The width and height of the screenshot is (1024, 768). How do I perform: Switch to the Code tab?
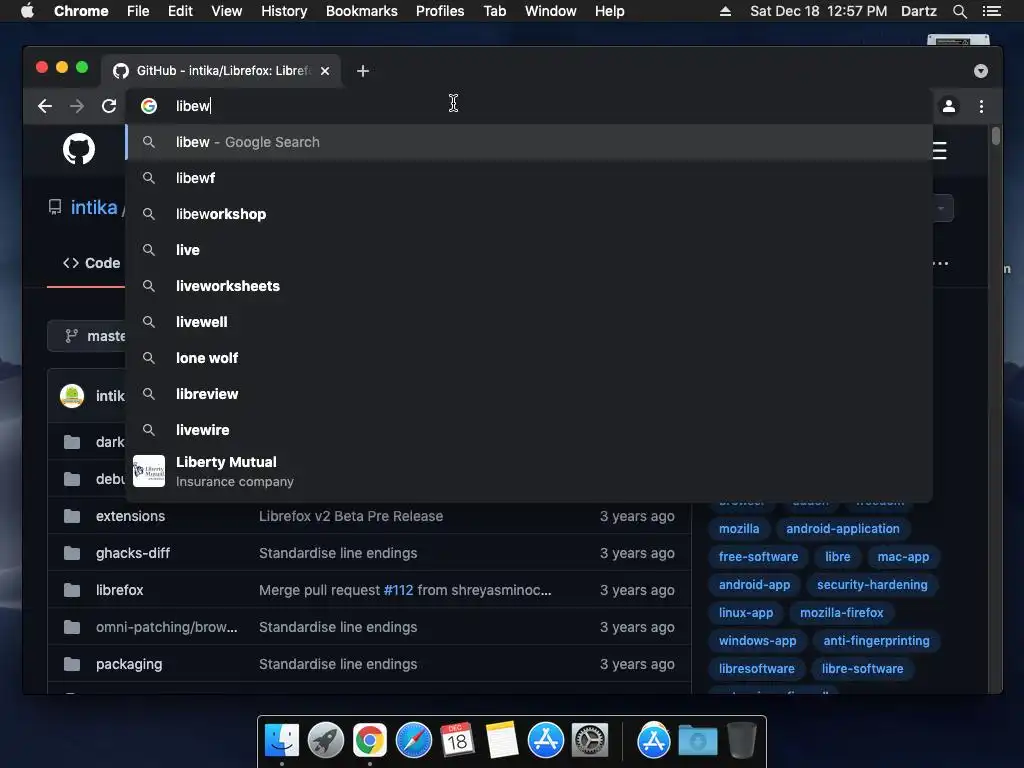92,263
